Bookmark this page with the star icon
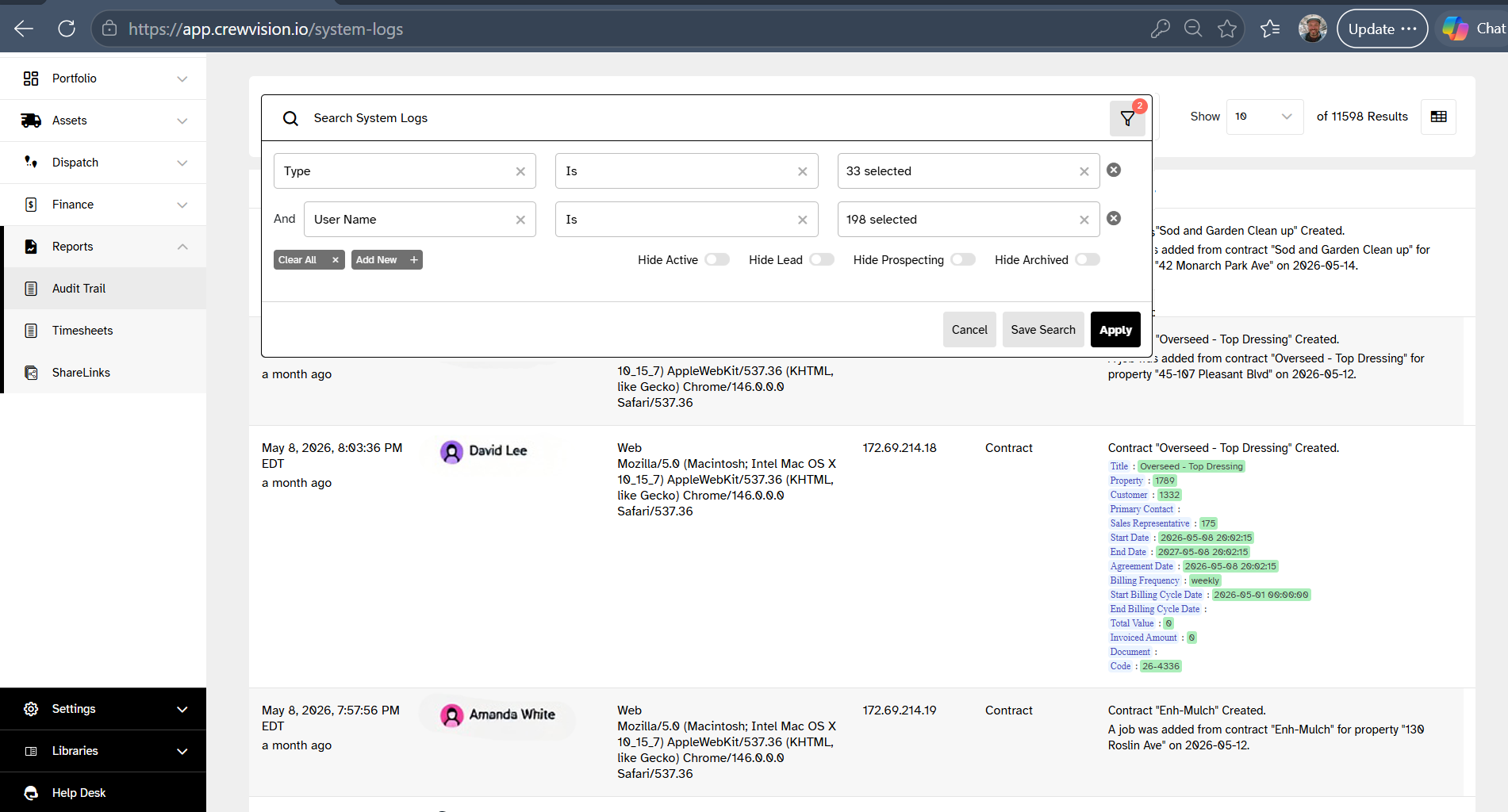The height and width of the screenshot is (812, 1508). pos(1227,29)
